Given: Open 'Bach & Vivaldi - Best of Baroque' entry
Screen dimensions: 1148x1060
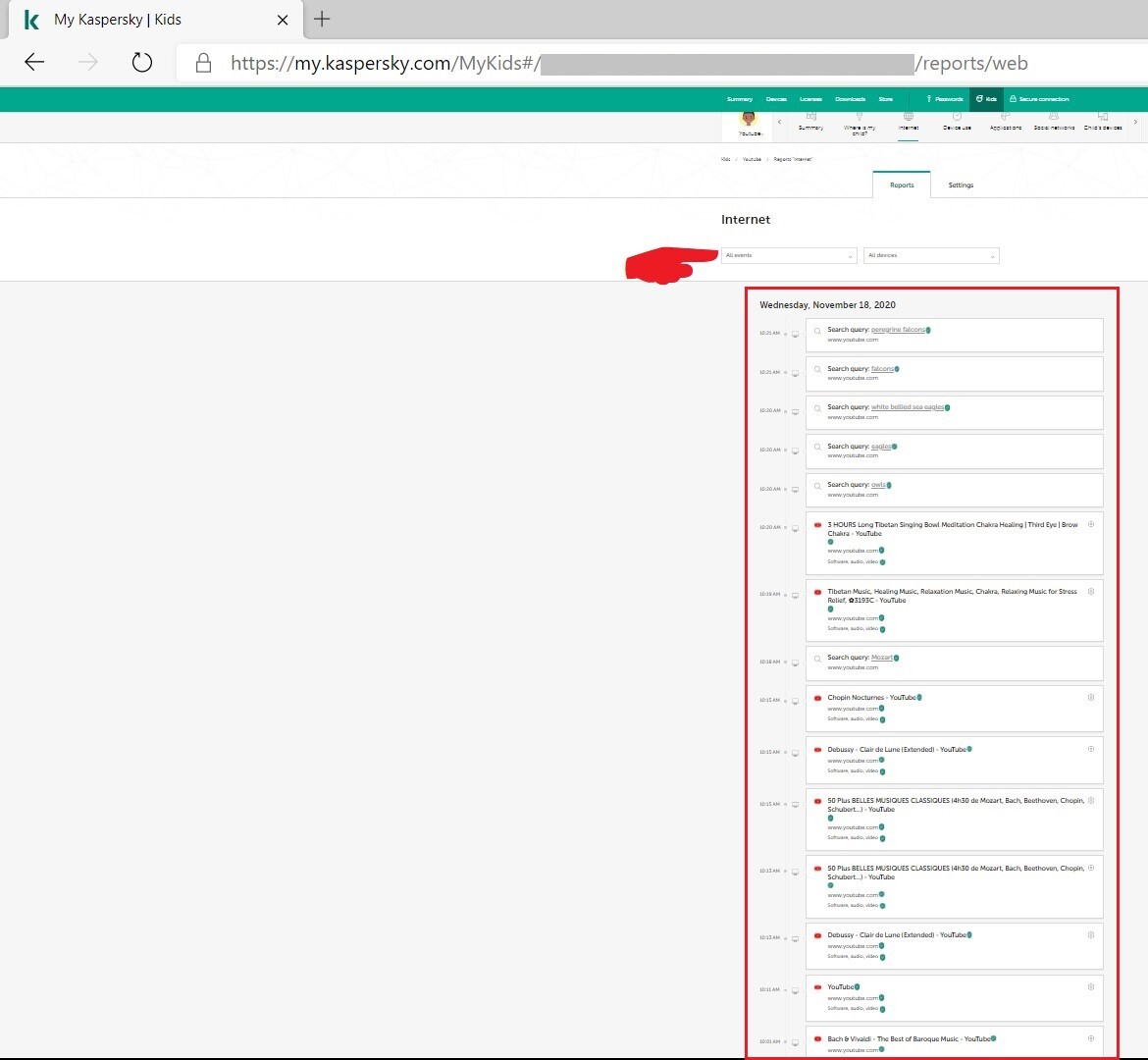Looking at the screenshot, I should point(909,1038).
